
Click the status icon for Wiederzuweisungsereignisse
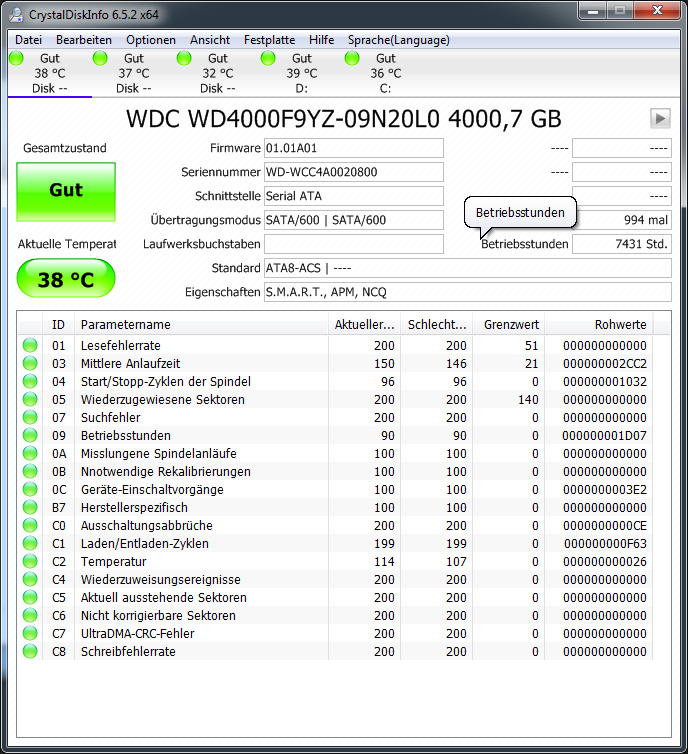click(30, 579)
